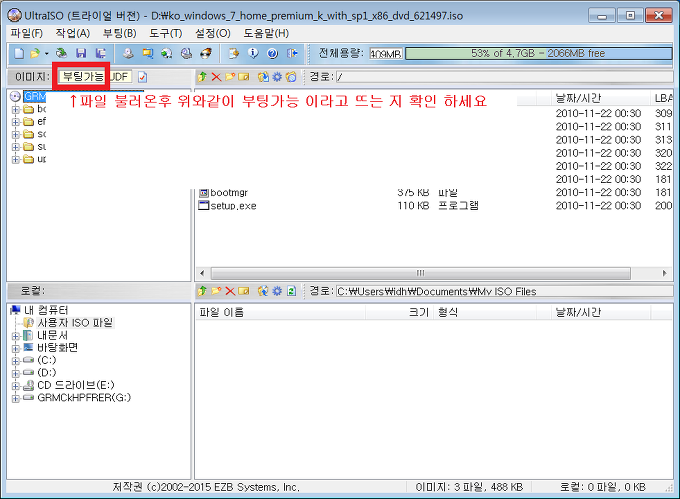Click the New blank document toolbar icon

pyautogui.click(x=19, y=53)
